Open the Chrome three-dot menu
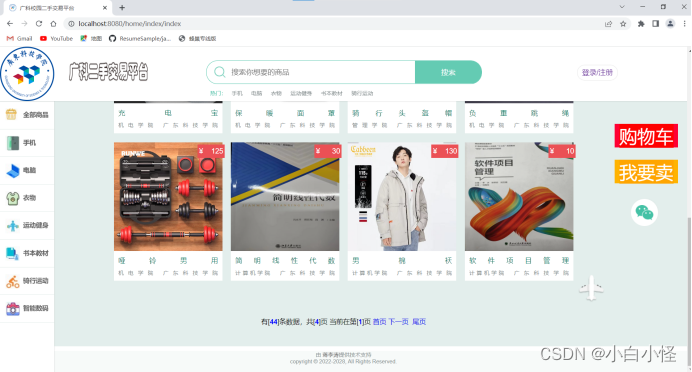692x372 pixels. (x=684, y=24)
